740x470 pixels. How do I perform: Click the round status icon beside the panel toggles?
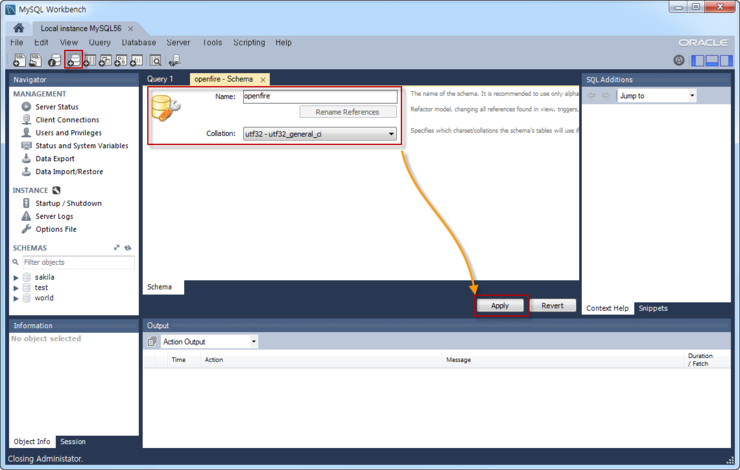[x=679, y=60]
